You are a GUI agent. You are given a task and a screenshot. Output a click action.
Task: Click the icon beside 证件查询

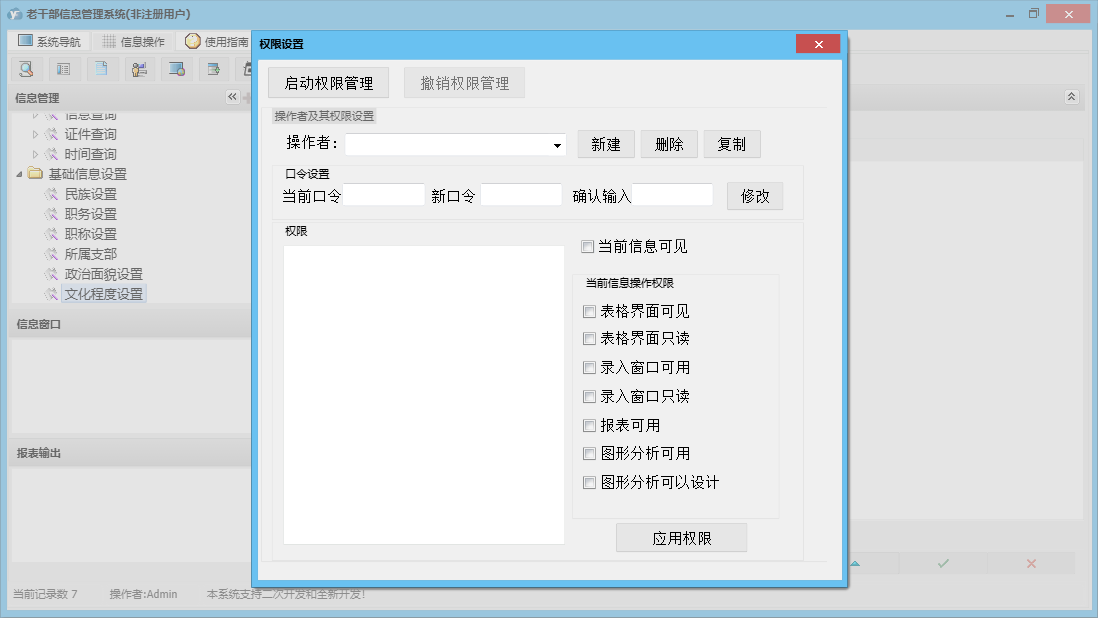click(x=51, y=134)
